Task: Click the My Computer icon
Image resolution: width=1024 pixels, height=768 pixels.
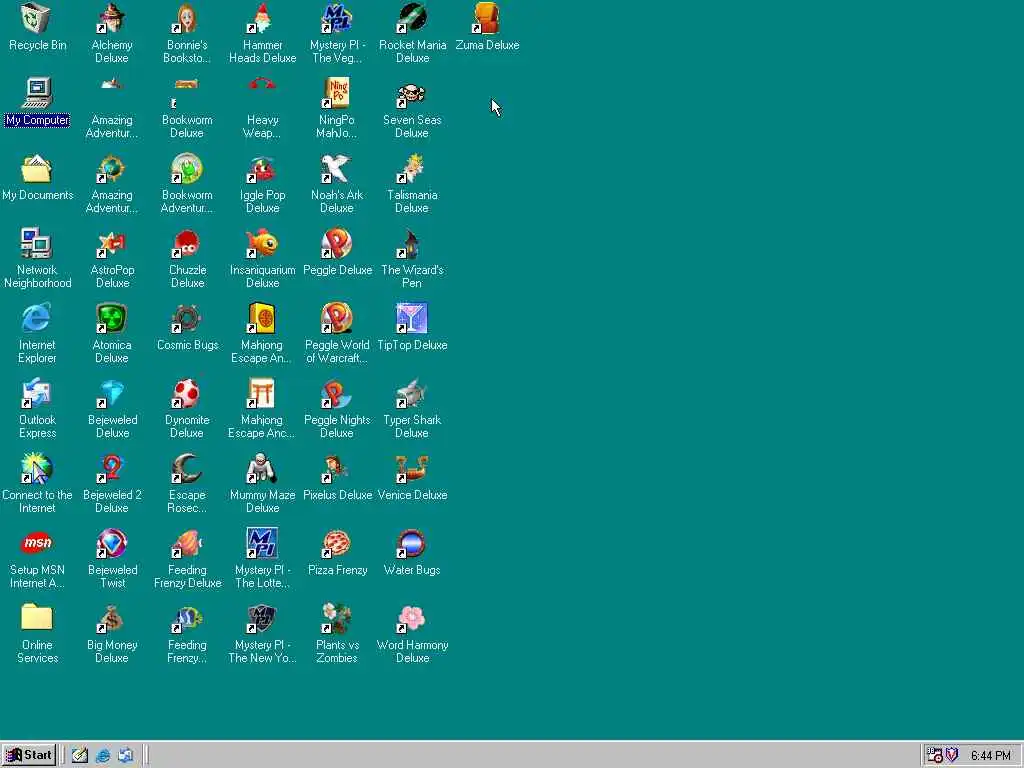Action: pyautogui.click(x=37, y=93)
